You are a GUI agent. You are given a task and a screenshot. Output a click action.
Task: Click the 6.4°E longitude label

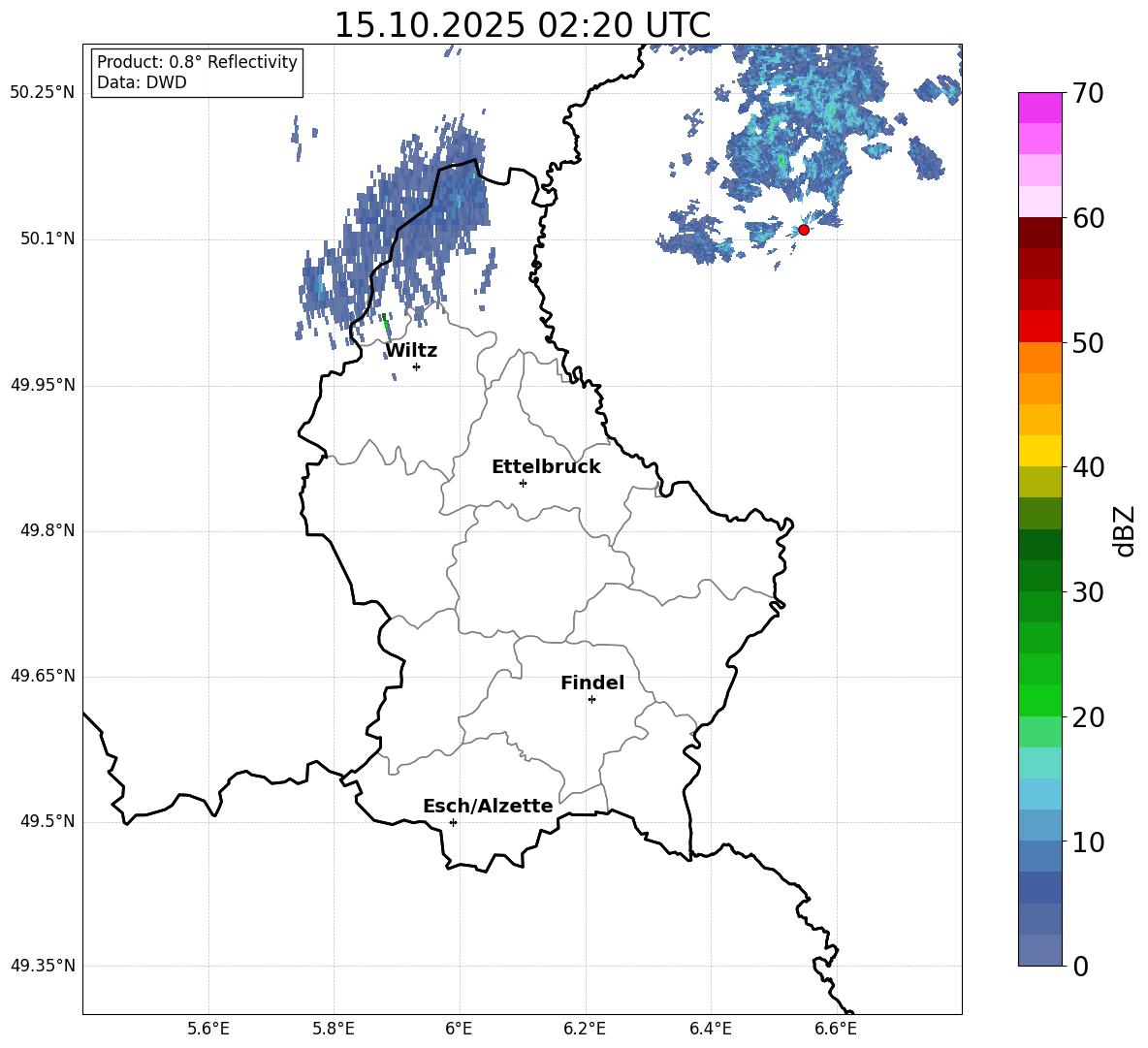(710, 1029)
